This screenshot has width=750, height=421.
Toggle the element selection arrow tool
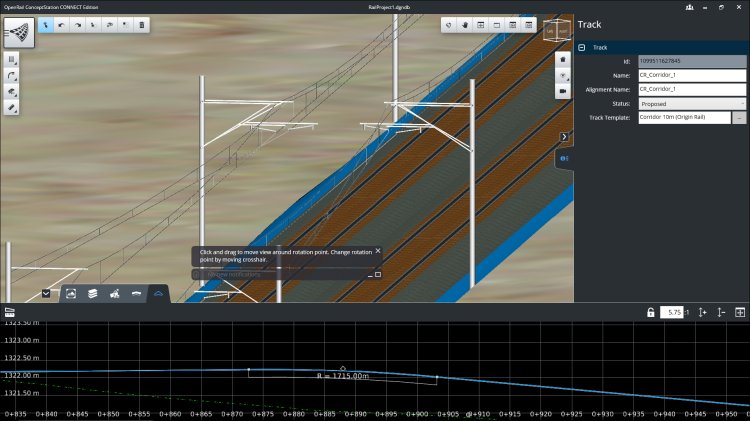(x=45, y=23)
